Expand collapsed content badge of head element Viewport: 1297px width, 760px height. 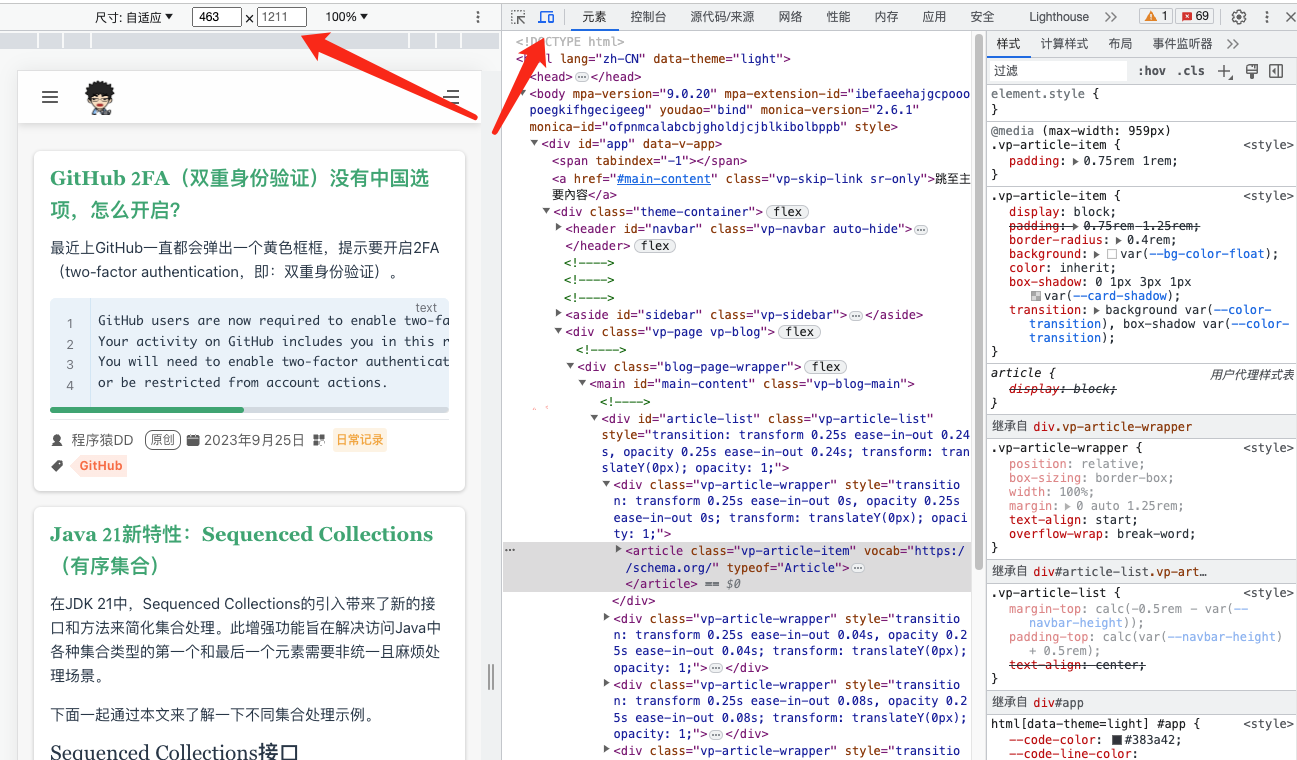click(581, 77)
